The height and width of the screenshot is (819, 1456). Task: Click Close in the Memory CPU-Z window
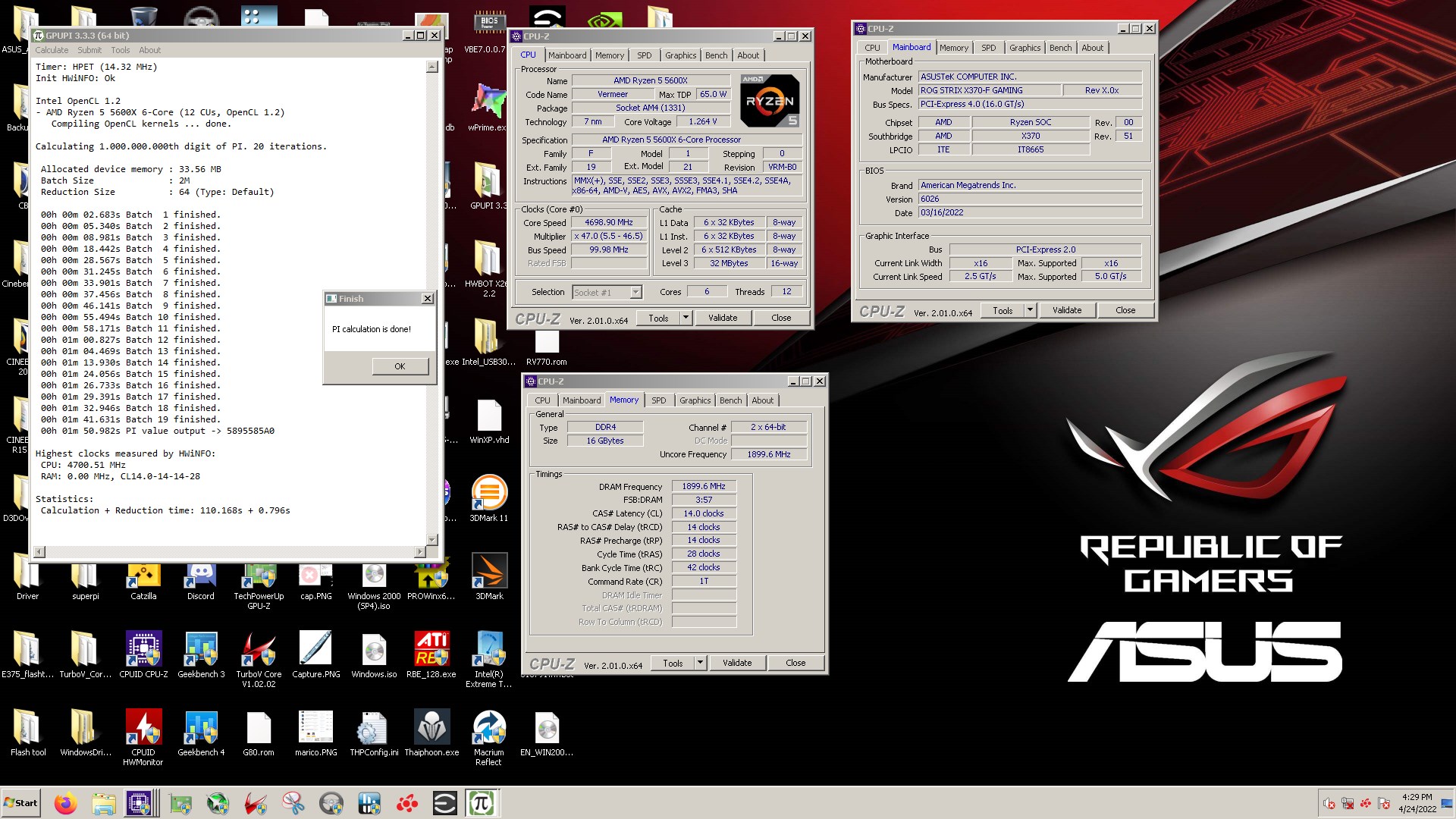(x=795, y=663)
